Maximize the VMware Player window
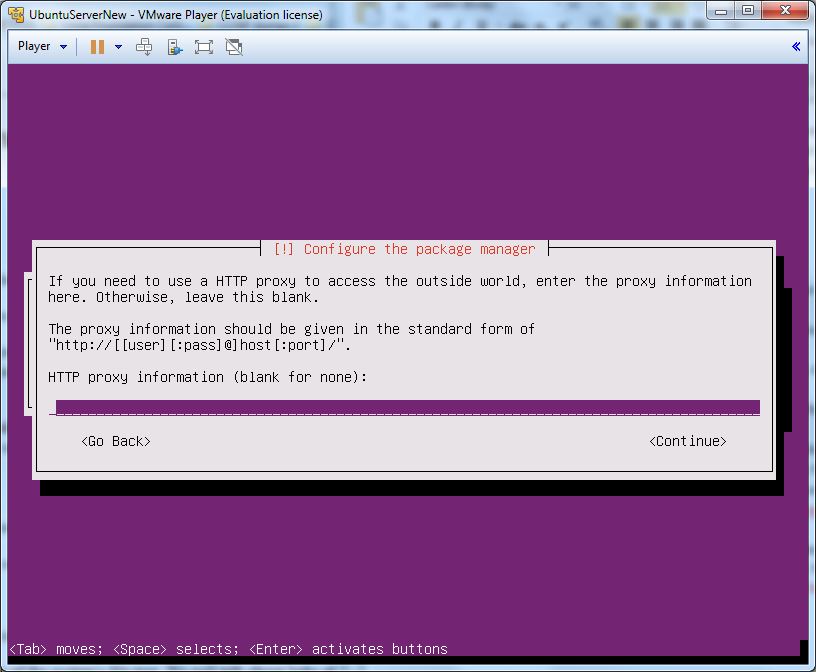 pos(748,11)
